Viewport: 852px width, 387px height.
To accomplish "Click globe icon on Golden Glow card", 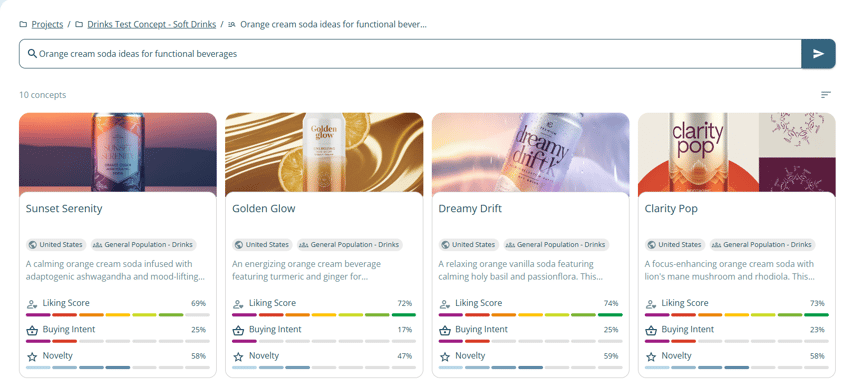I will coord(239,245).
